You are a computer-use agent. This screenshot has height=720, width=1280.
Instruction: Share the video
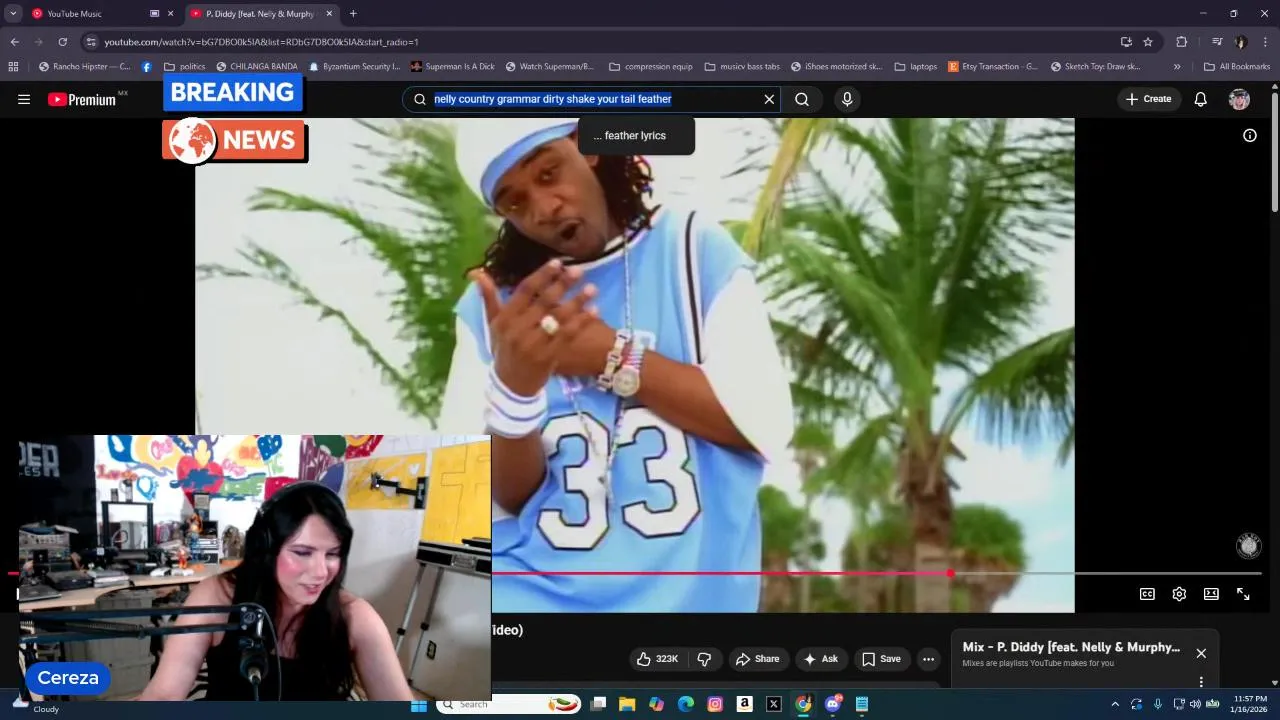[757, 659]
